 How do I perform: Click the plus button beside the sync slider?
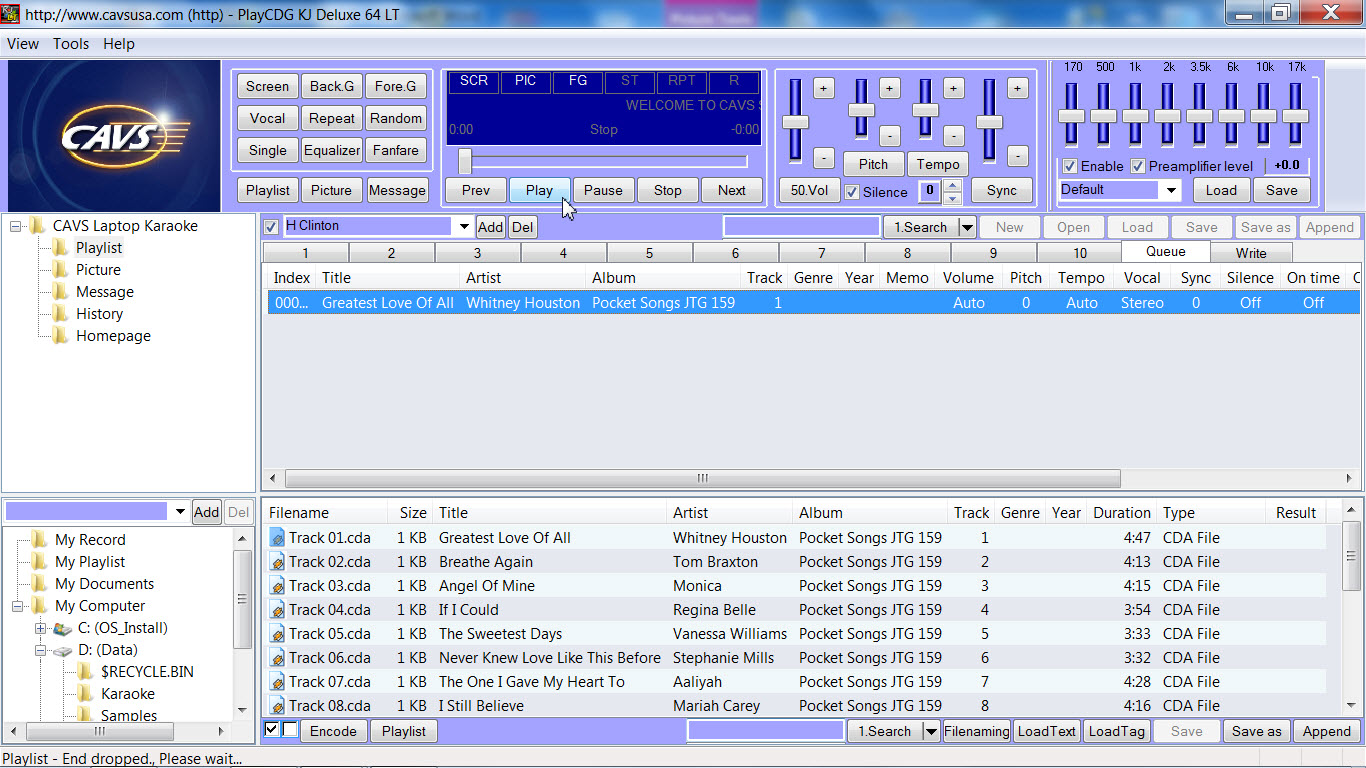click(1017, 88)
